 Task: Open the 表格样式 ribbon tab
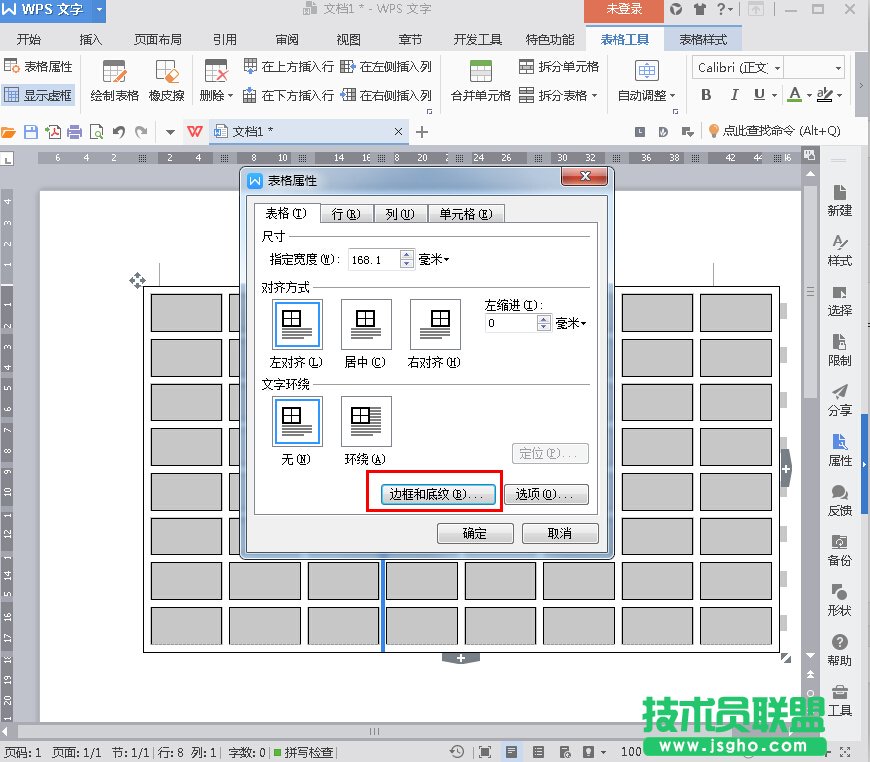point(705,40)
